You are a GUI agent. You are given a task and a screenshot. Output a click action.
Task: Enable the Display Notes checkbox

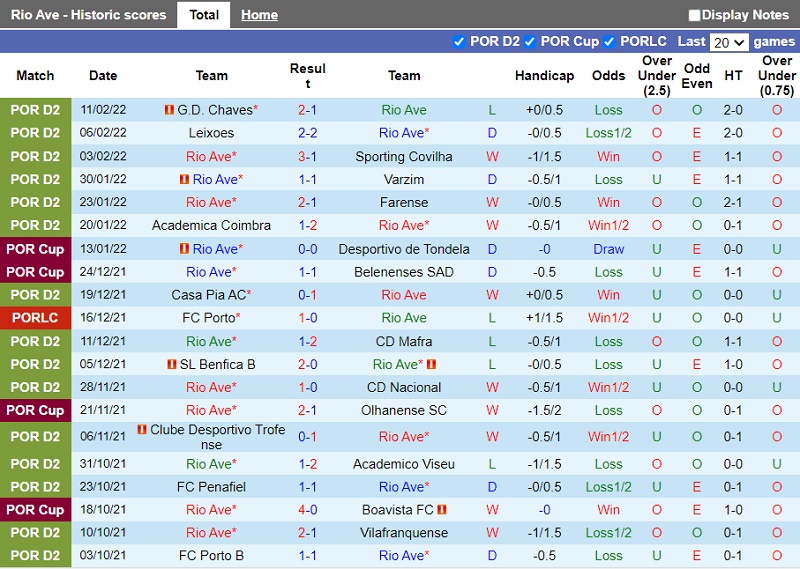694,15
